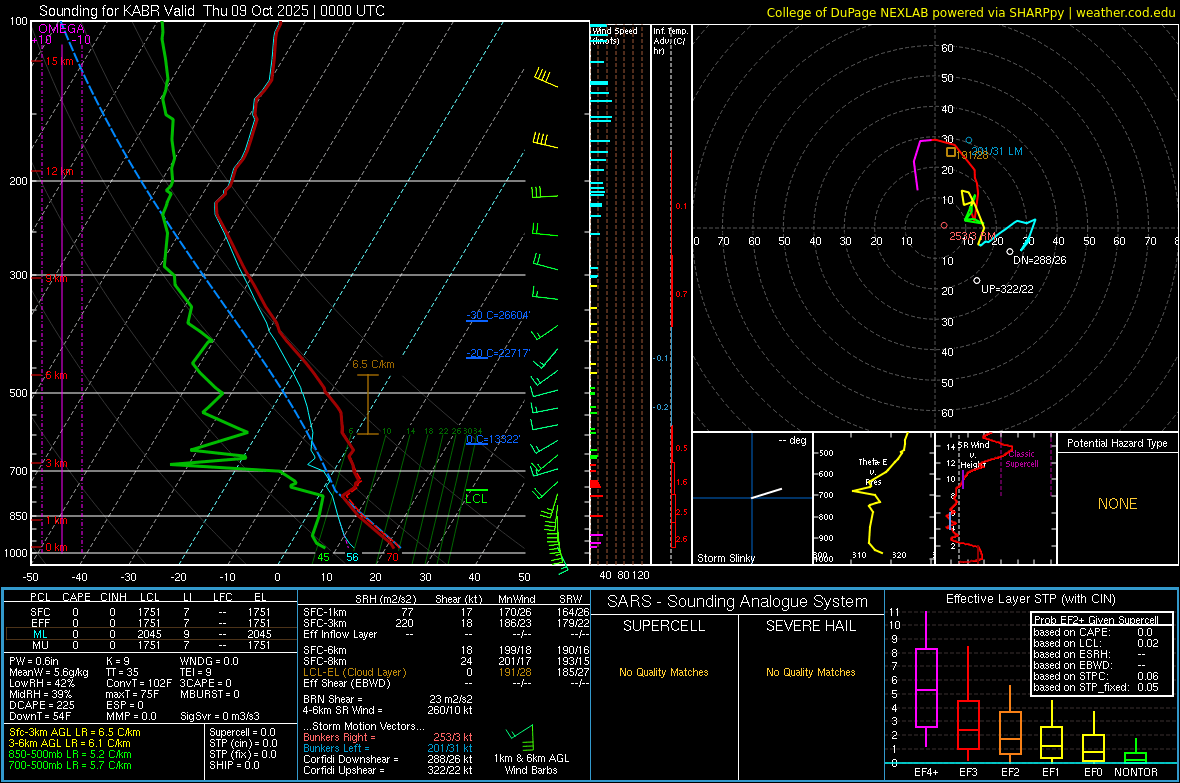This screenshot has width=1180, height=783.
Task: Click the 'PW = 0.6in' value
Action: pyautogui.click(x=34, y=661)
